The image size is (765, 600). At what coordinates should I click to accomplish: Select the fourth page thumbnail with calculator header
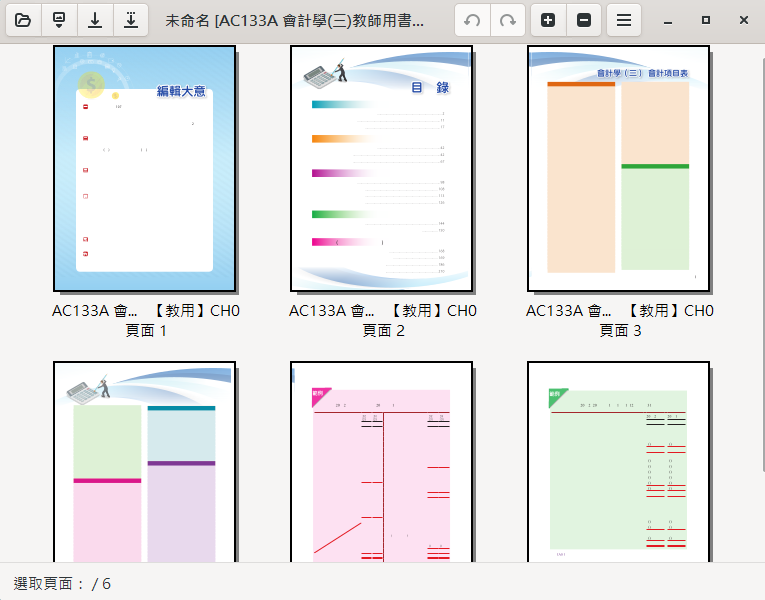tap(144, 462)
